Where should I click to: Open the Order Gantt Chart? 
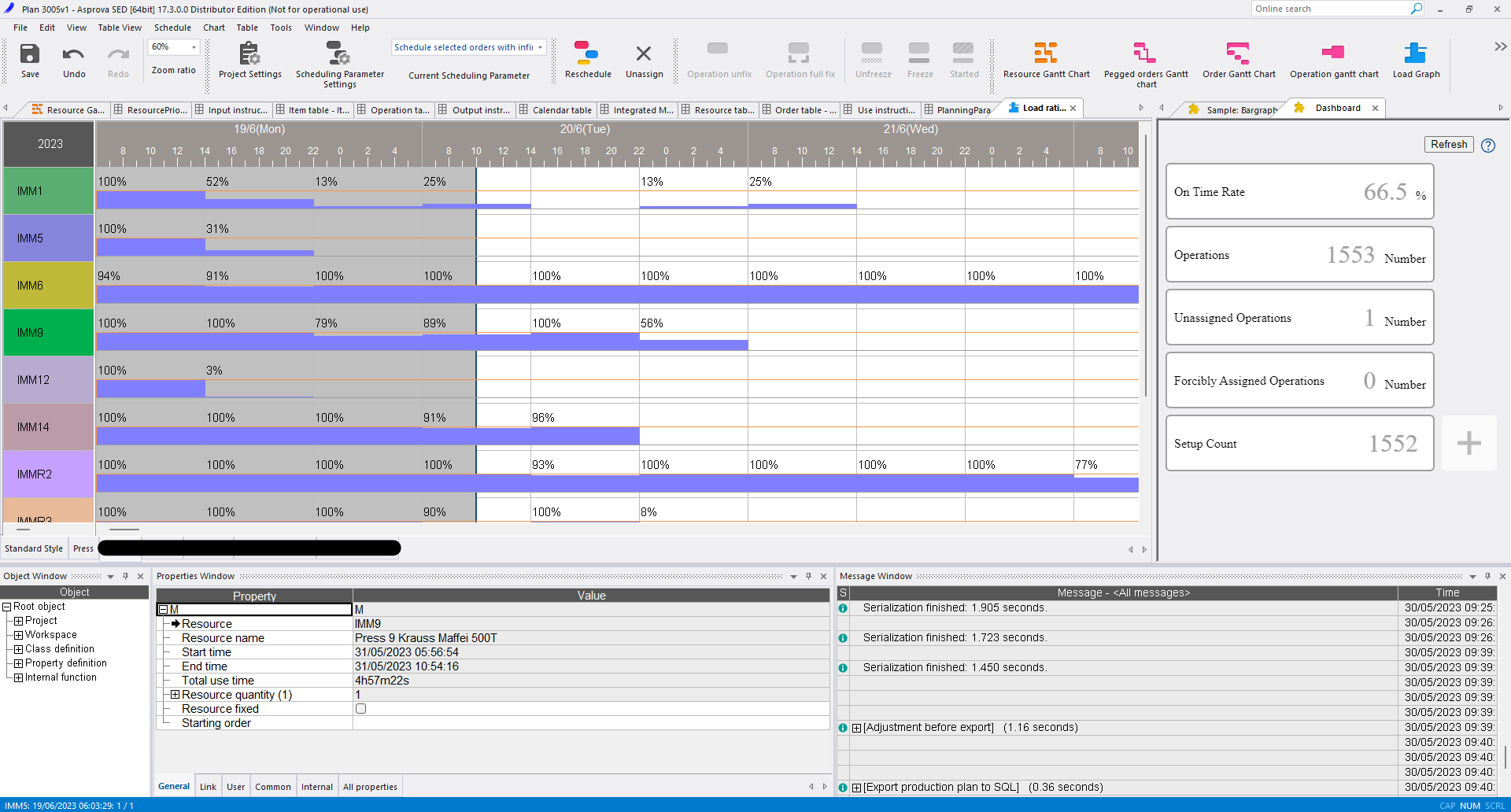coord(1238,54)
